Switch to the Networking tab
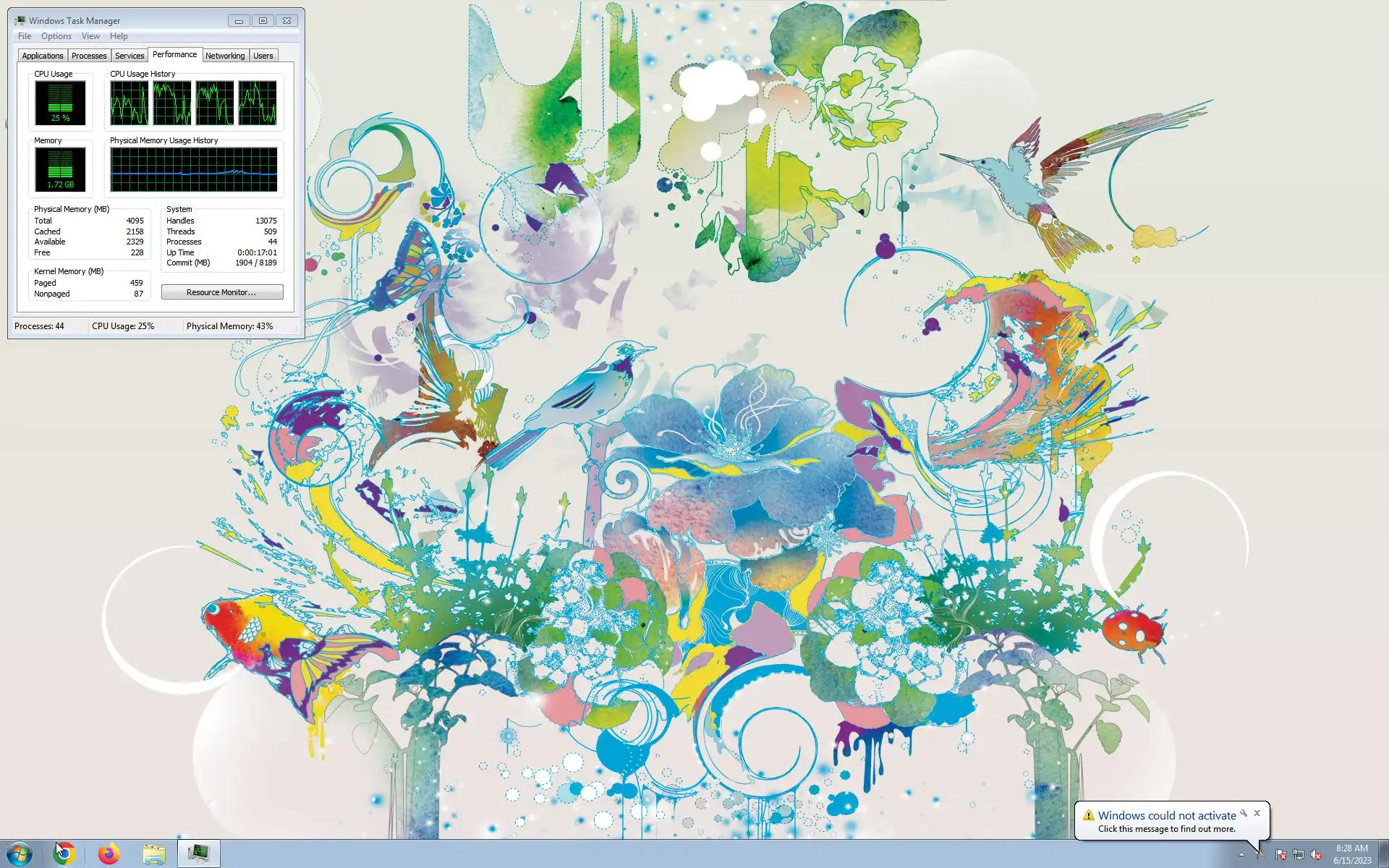The image size is (1389, 868). (225, 56)
